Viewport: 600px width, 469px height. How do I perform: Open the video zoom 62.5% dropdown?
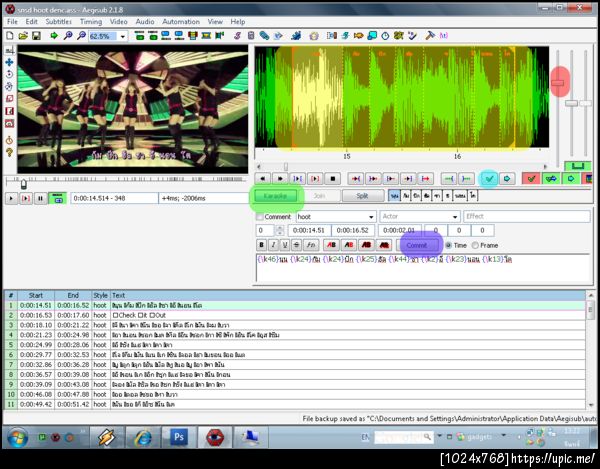[122, 36]
